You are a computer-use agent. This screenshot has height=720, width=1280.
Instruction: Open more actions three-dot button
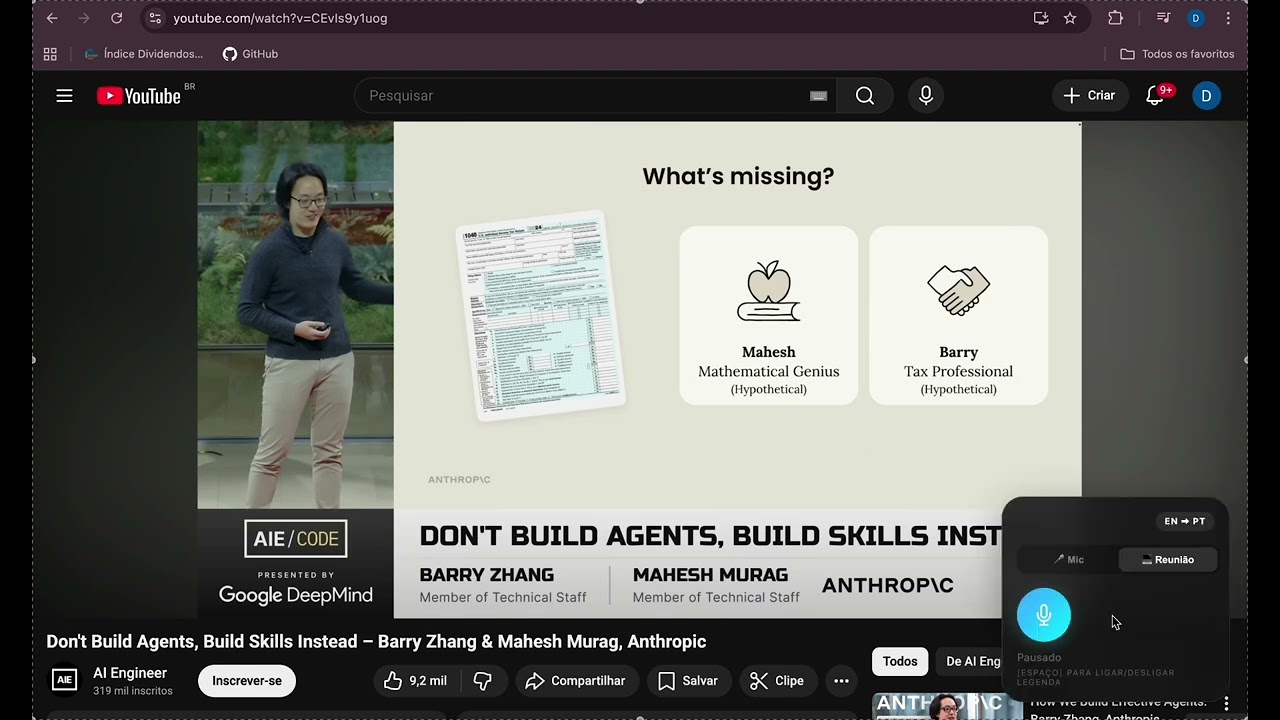coord(841,681)
